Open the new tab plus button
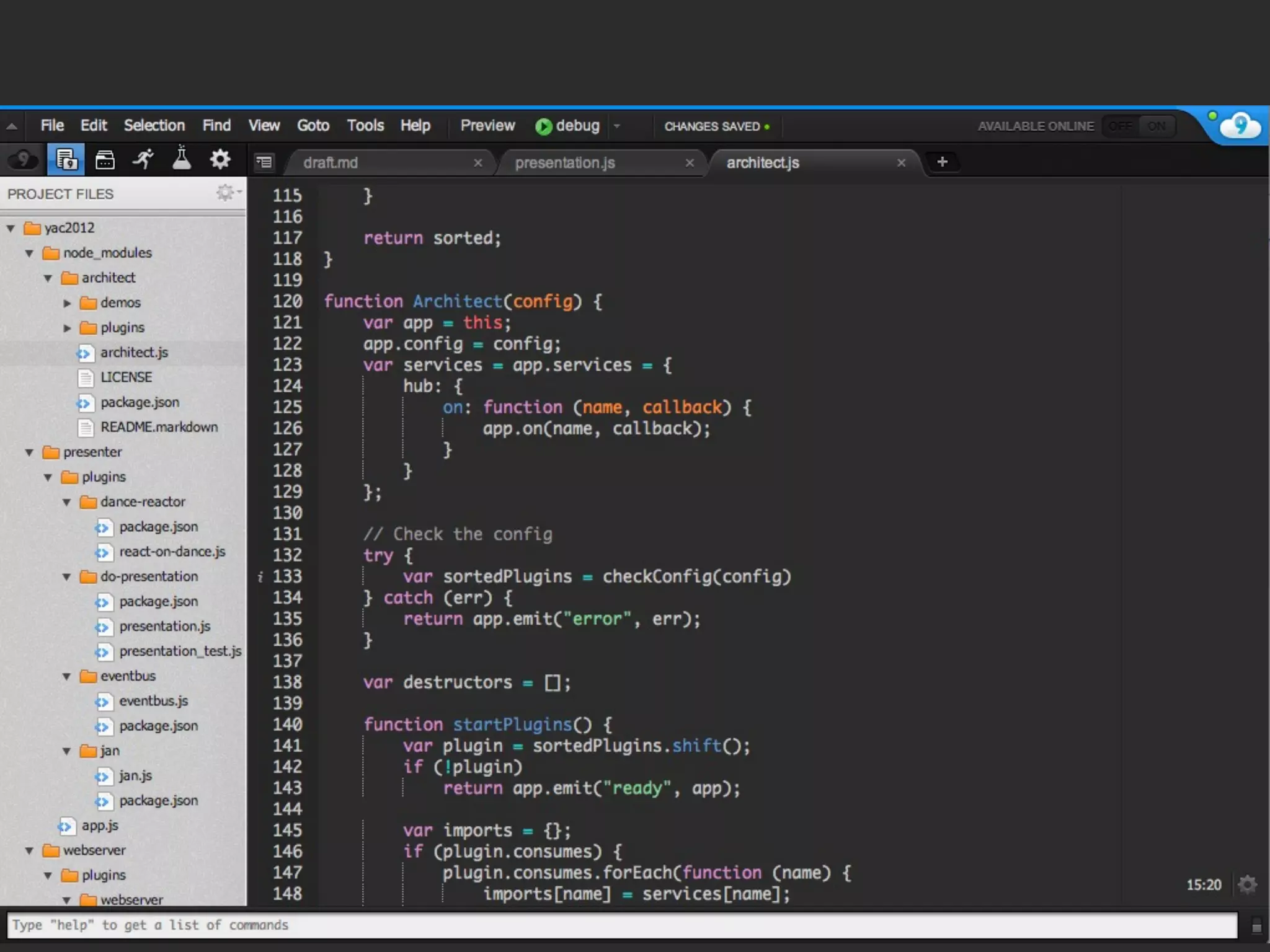The width and height of the screenshot is (1270, 952). pyautogui.click(x=942, y=162)
